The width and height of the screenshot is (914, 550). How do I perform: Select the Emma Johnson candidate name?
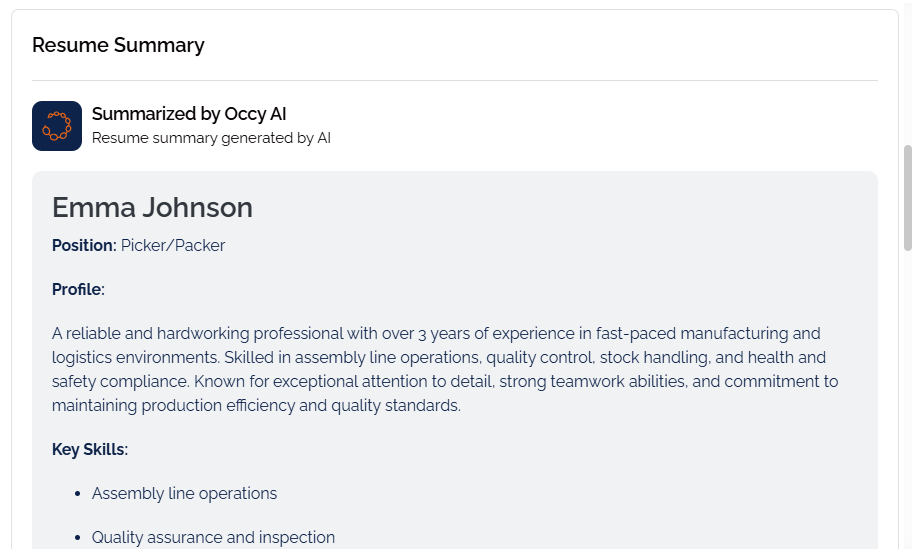click(x=152, y=207)
